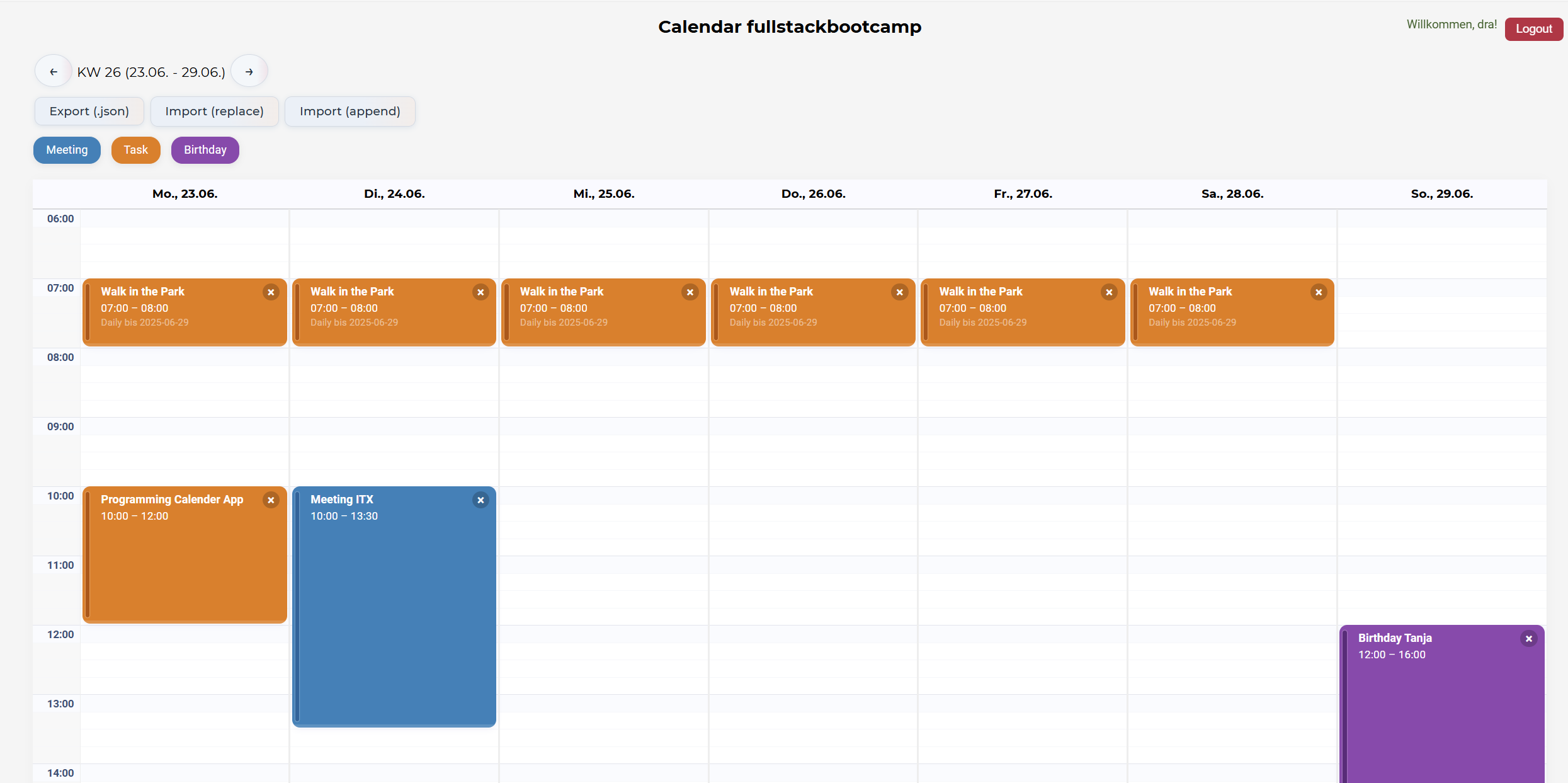Click the Calendar fullstackbootcamp title
1568x783 pixels.
coord(790,27)
